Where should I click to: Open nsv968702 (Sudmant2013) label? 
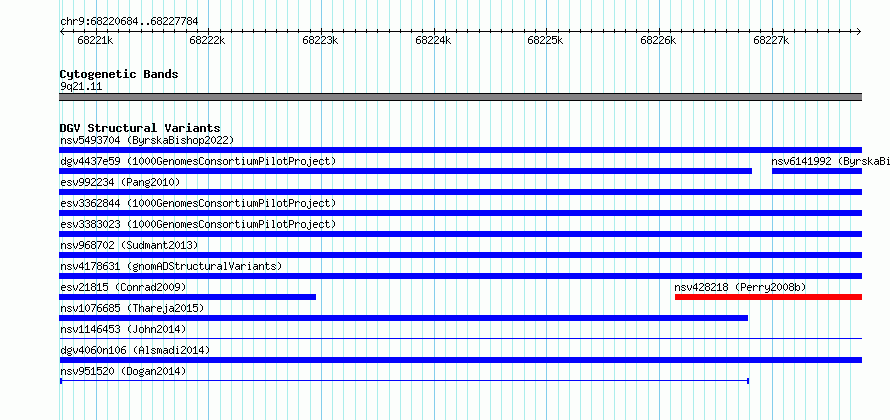[x=129, y=245]
